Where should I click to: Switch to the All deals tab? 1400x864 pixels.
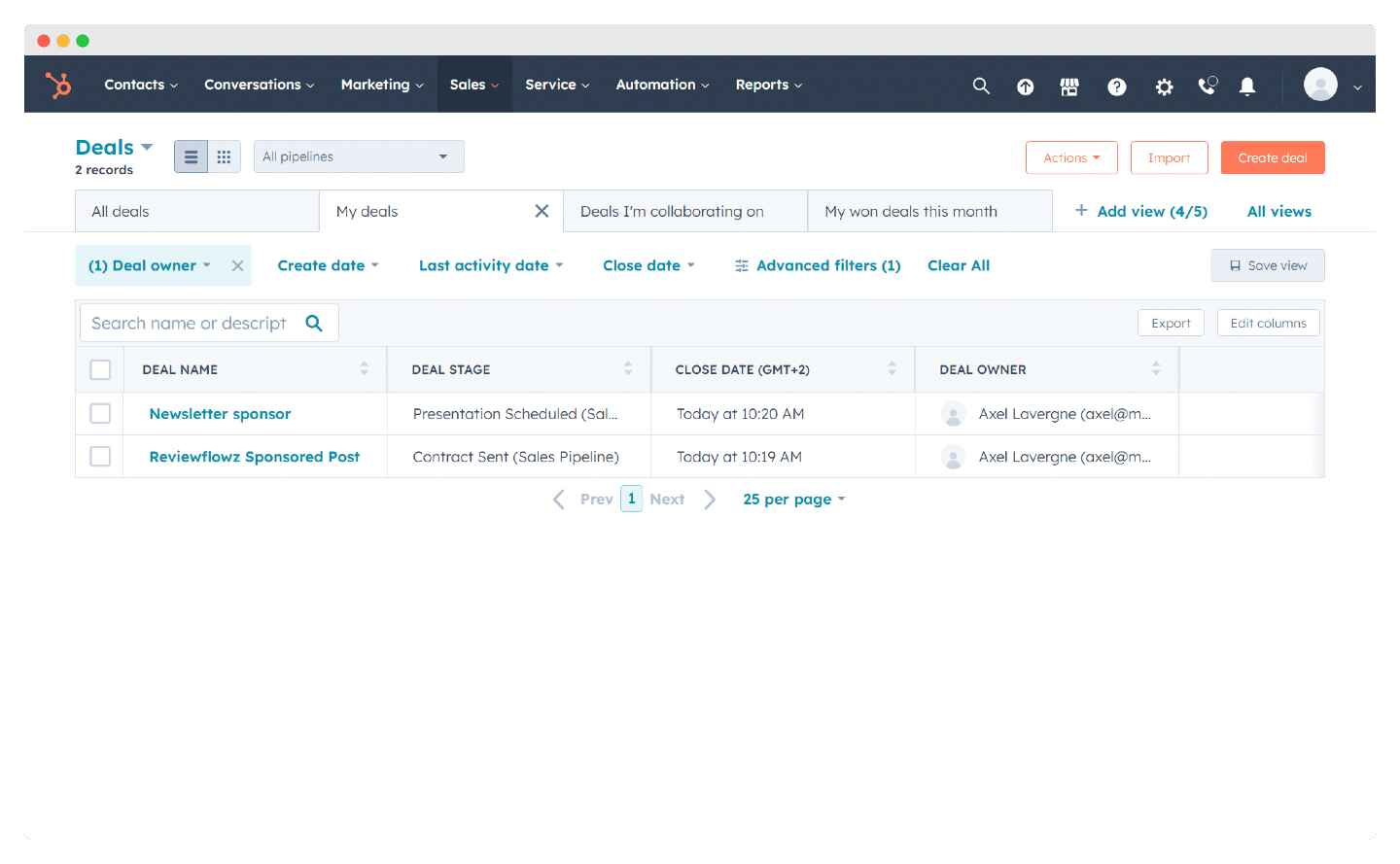tap(197, 212)
